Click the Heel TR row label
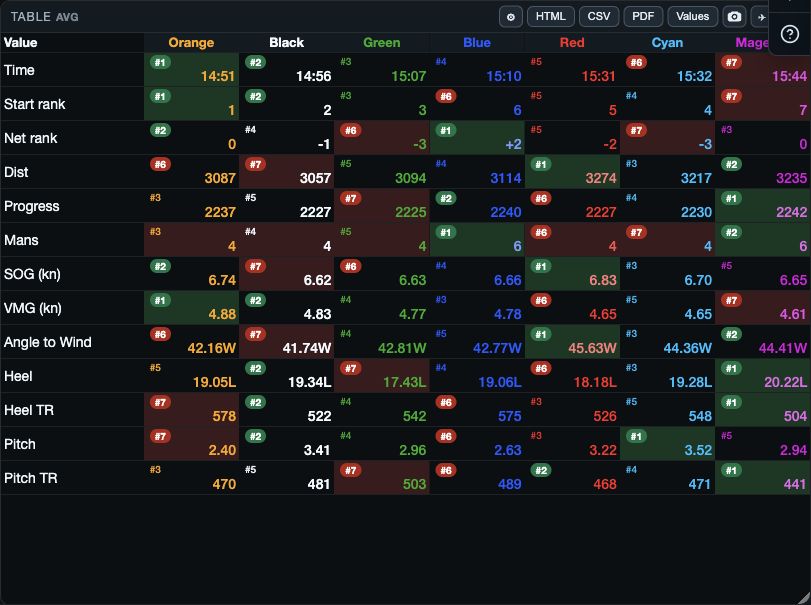The image size is (811, 605). (x=29, y=410)
